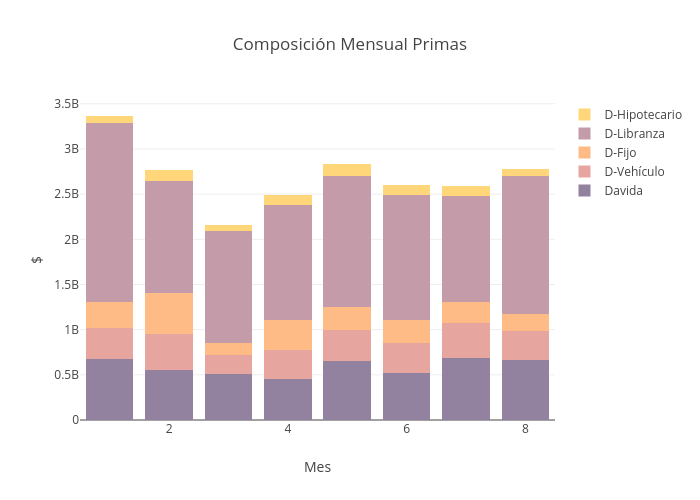Click the D-Vehículo legend color swatch
Viewport: 700px width, 500px height.
(x=585, y=171)
